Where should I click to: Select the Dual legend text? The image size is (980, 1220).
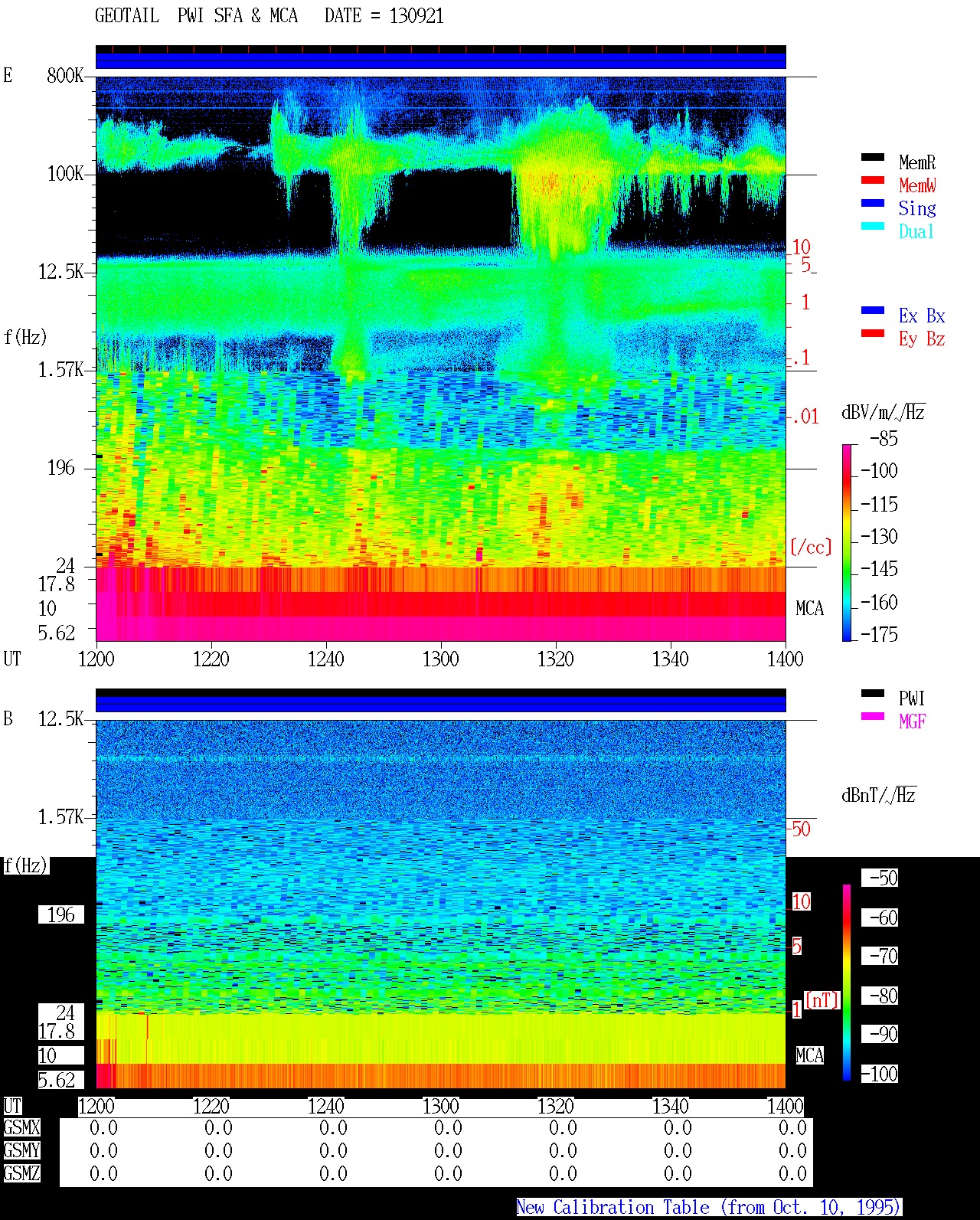(x=917, y=231)
